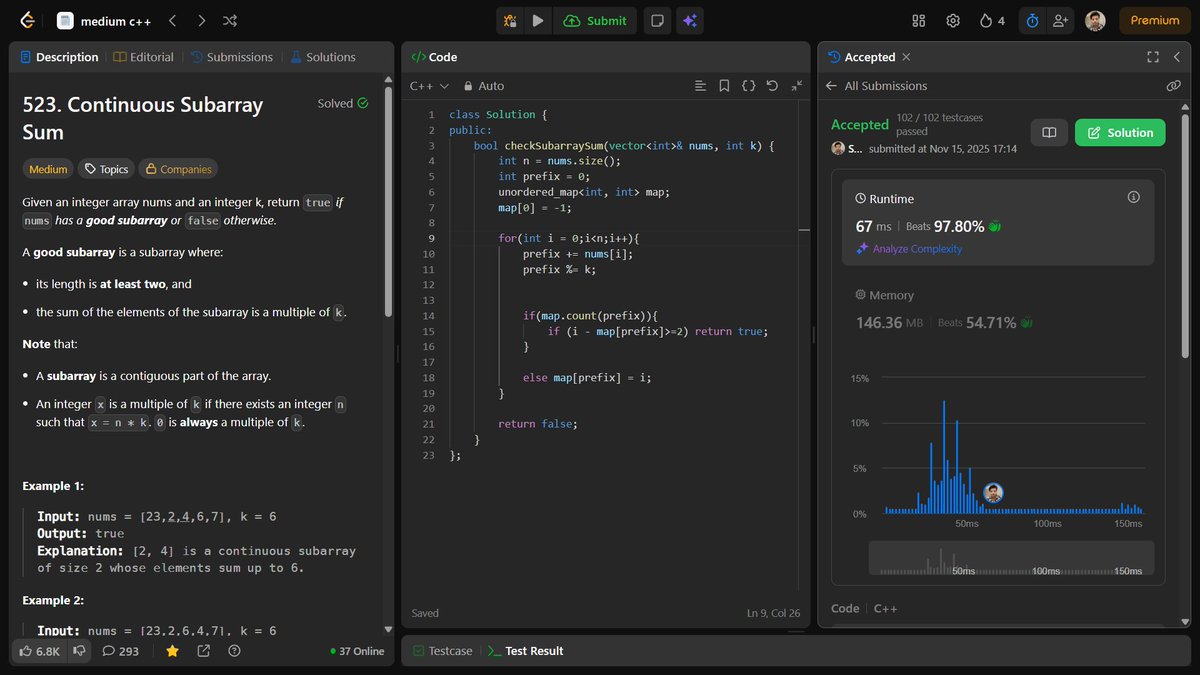Open the help question mark icon
The image size is (1200, 675).
pyautogui.click(x=234, y=651)
